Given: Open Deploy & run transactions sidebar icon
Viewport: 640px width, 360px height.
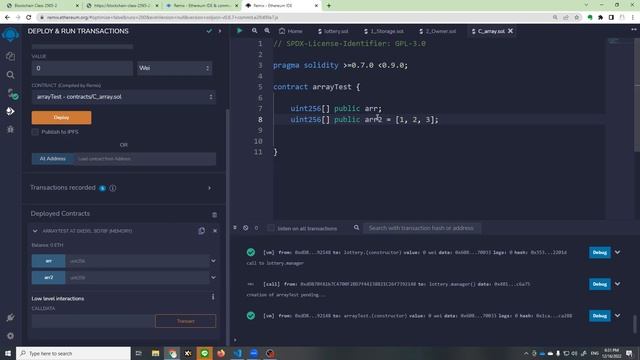Looking at the screenshot, I should (x=10, y=111).
